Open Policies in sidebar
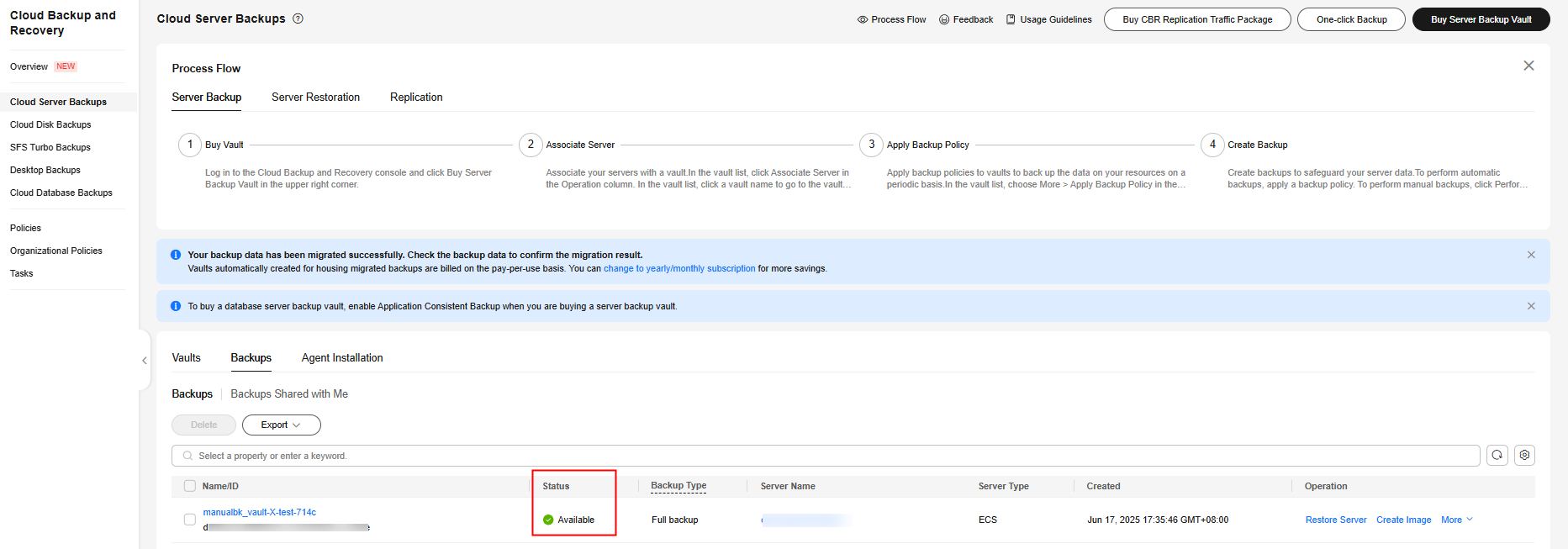 tap(25, 228)
